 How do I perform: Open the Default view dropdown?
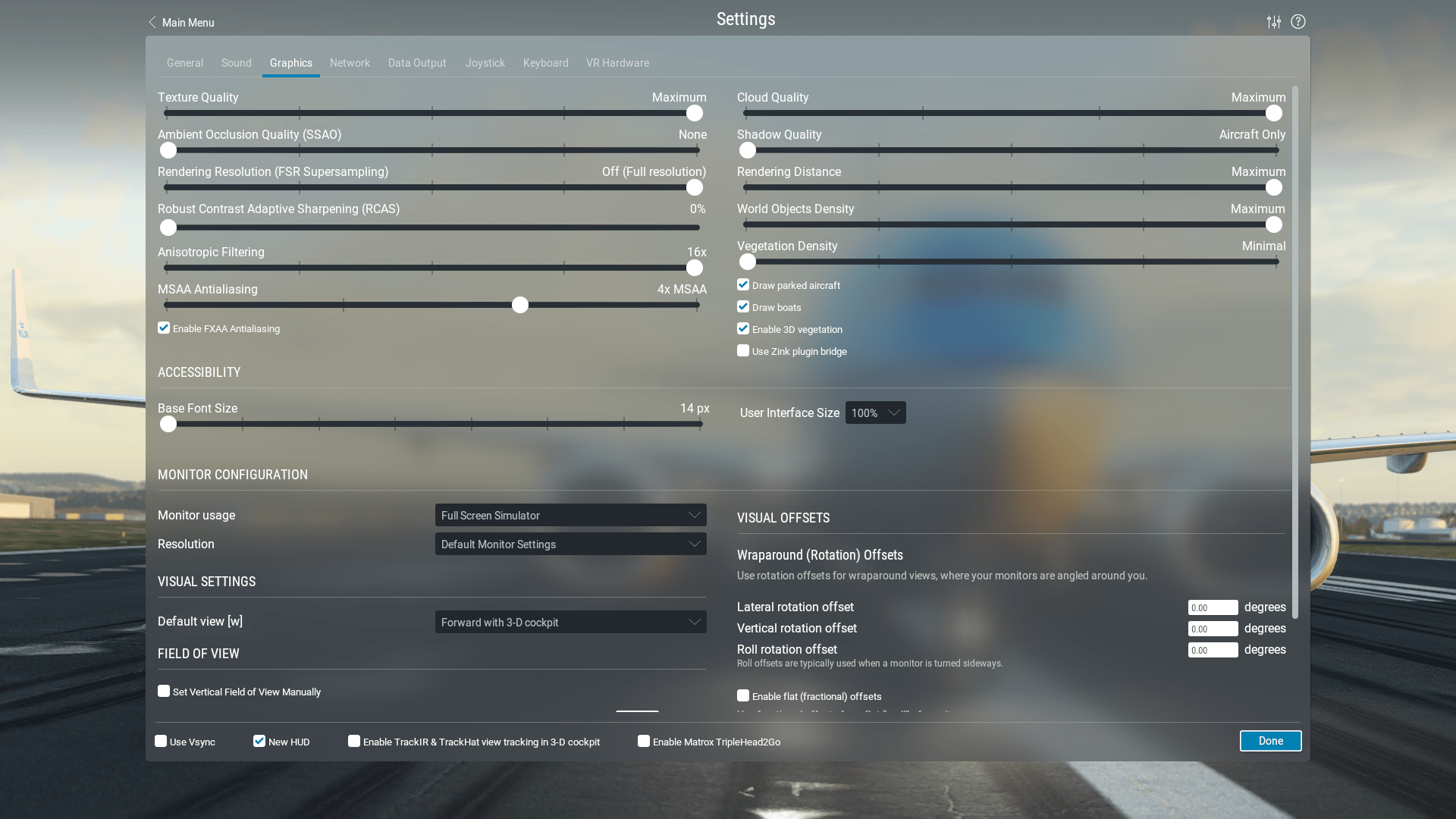(x=570, y=622)
